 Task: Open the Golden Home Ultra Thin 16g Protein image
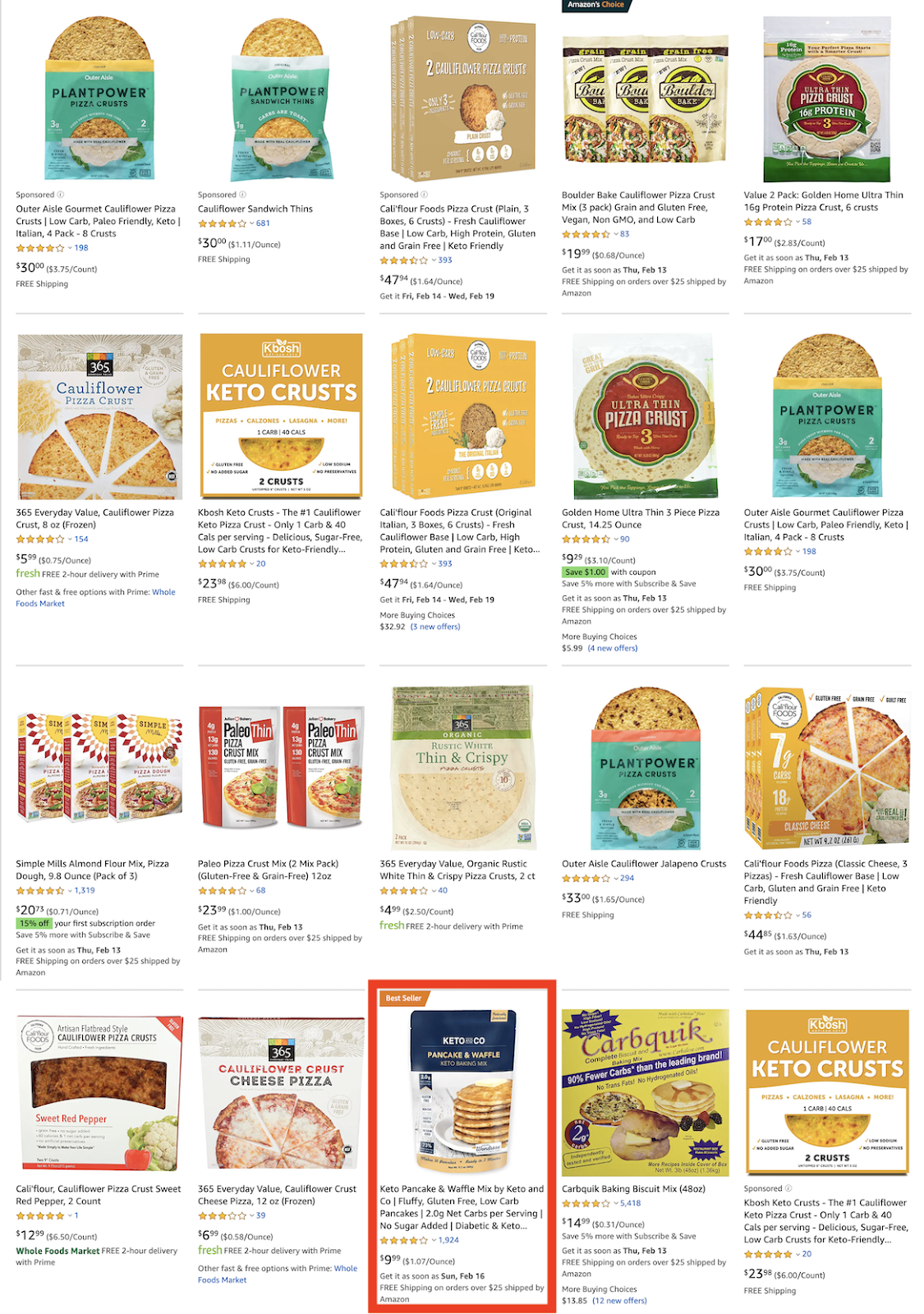(x=827, y=99)
